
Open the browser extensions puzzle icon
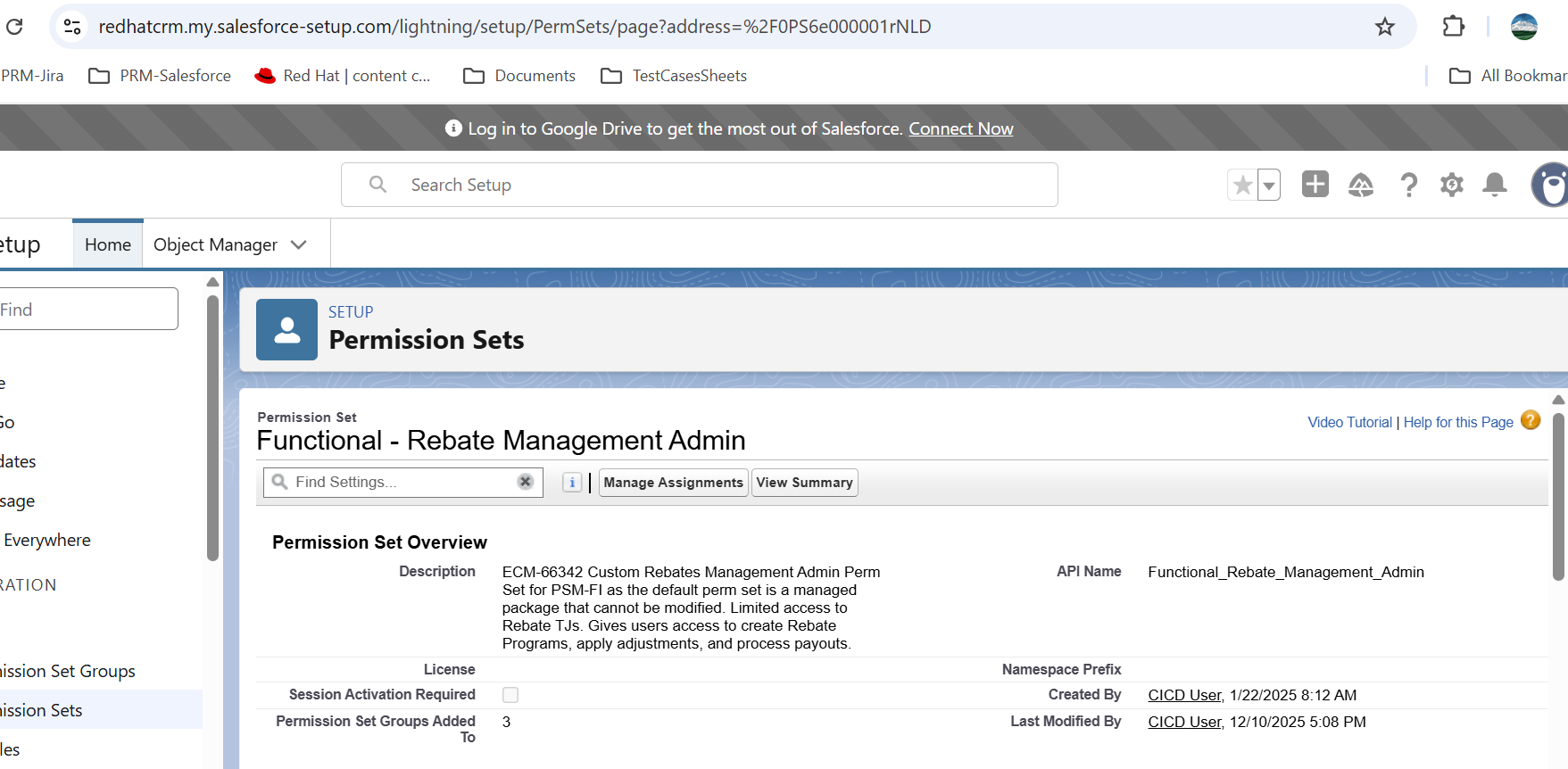point(1453,27)
